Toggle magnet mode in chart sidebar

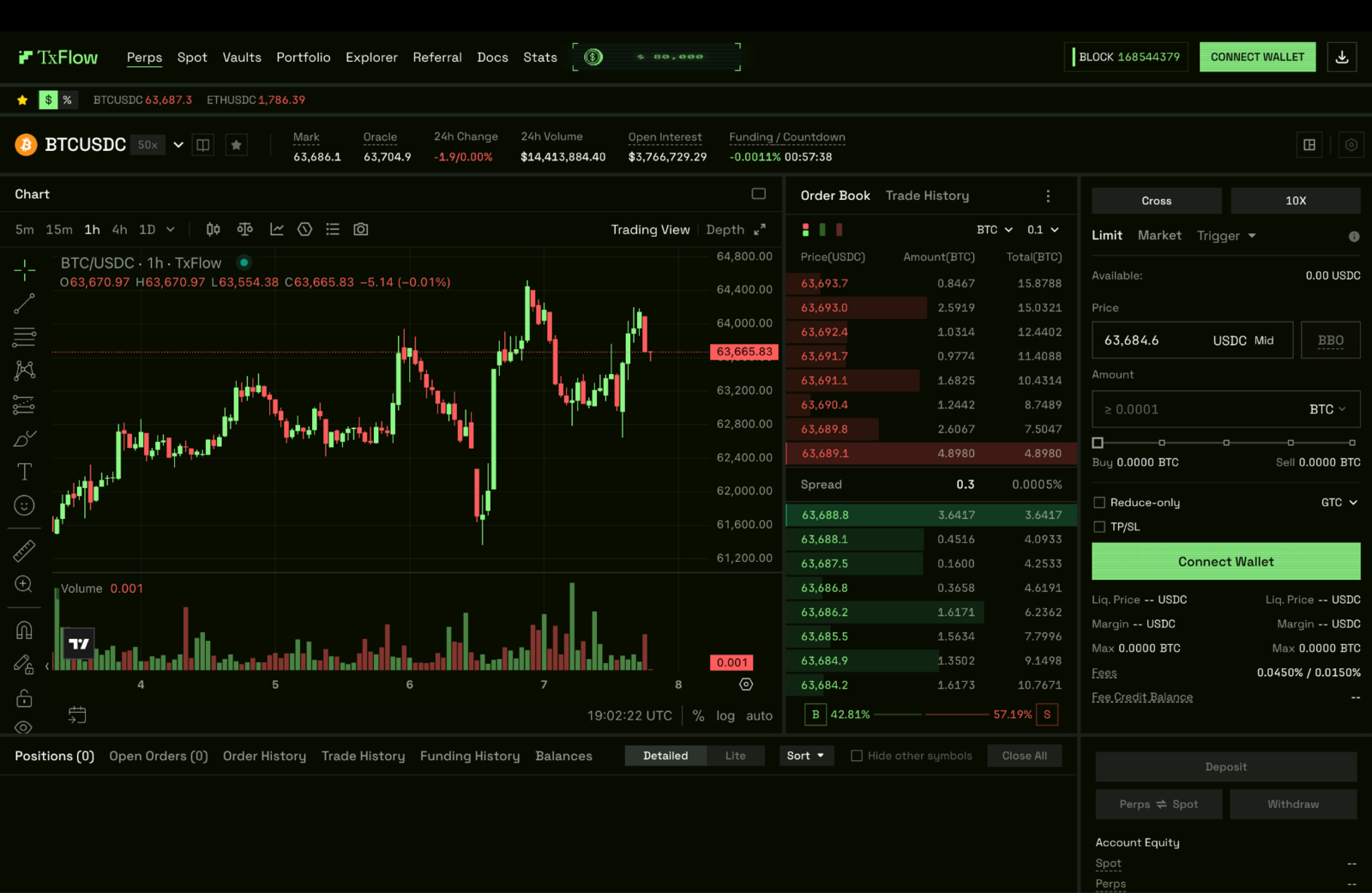pos(24,631)
